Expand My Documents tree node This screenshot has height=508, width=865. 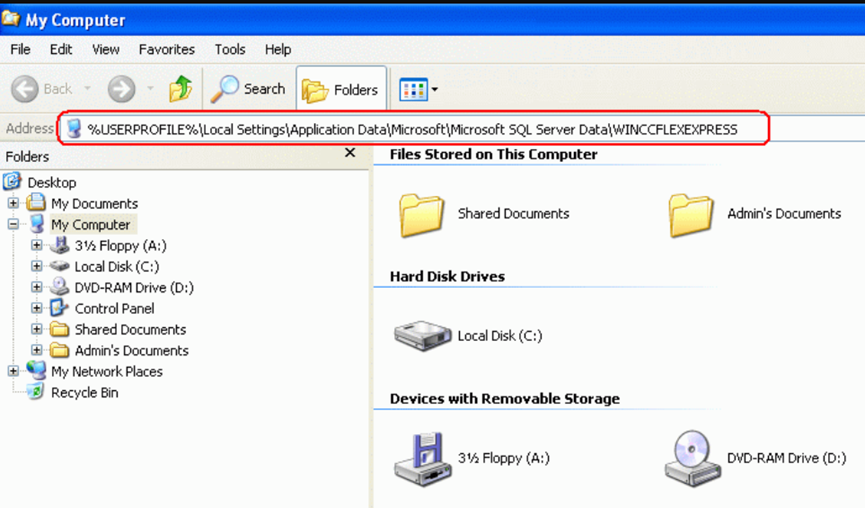tap(13, 203)
